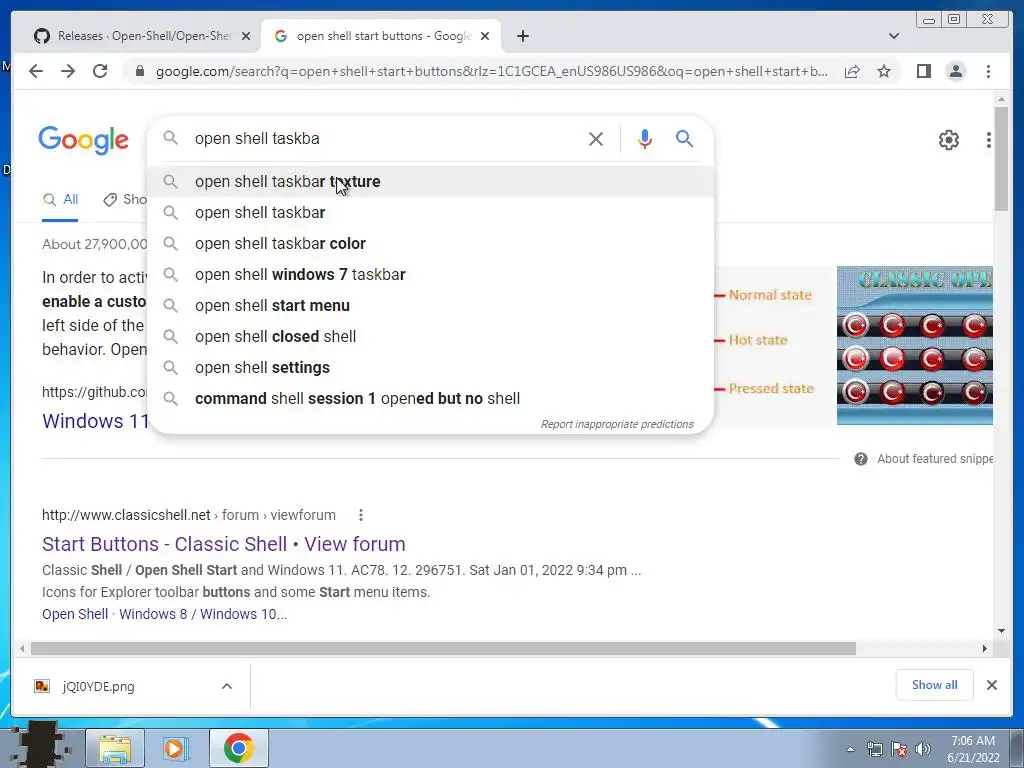Click the share page icon in address bar
Screen dimensions: 1024x768
(x=852, y=72)
